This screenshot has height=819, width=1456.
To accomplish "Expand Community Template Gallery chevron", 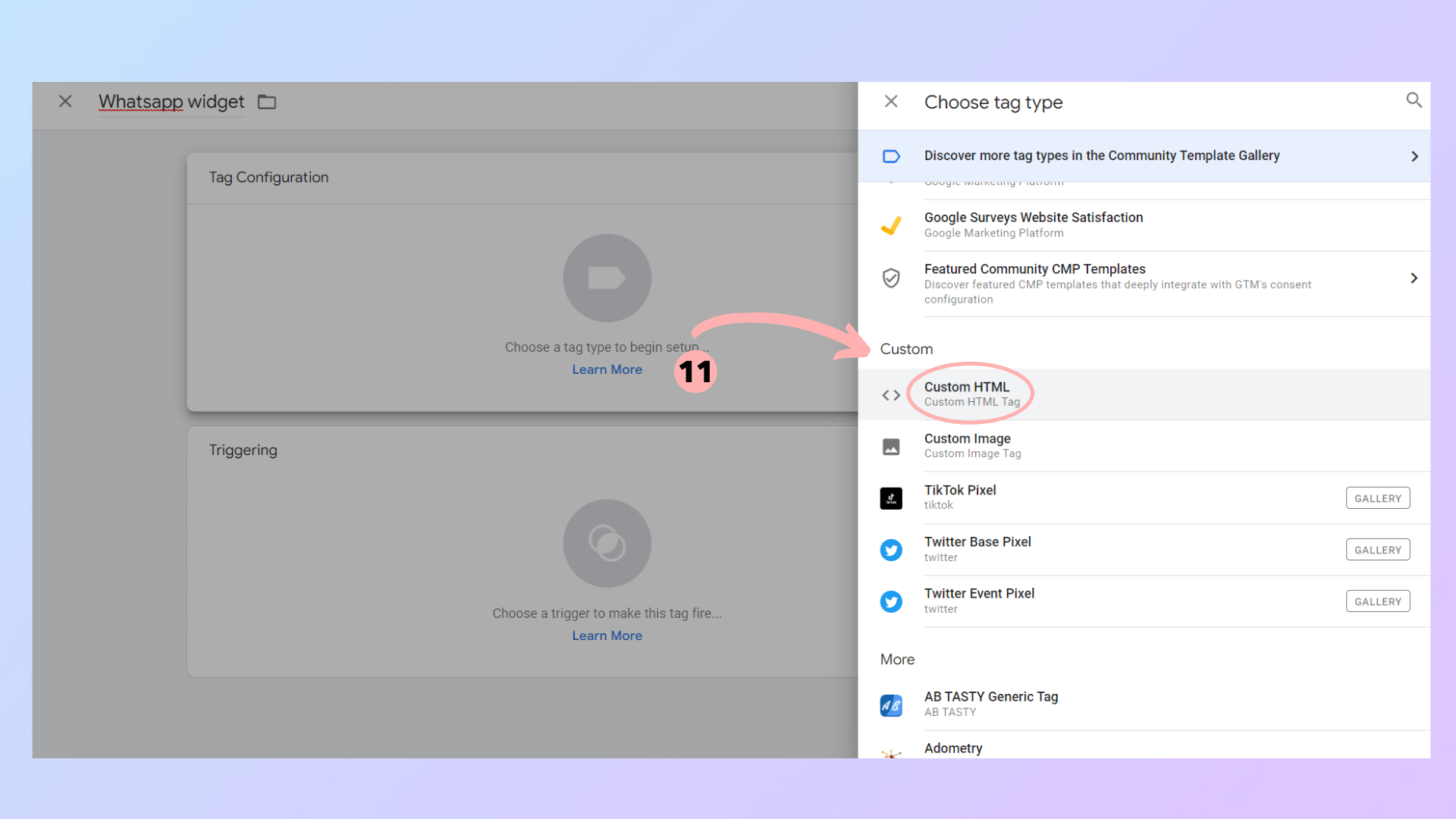I will point(1414,156).
